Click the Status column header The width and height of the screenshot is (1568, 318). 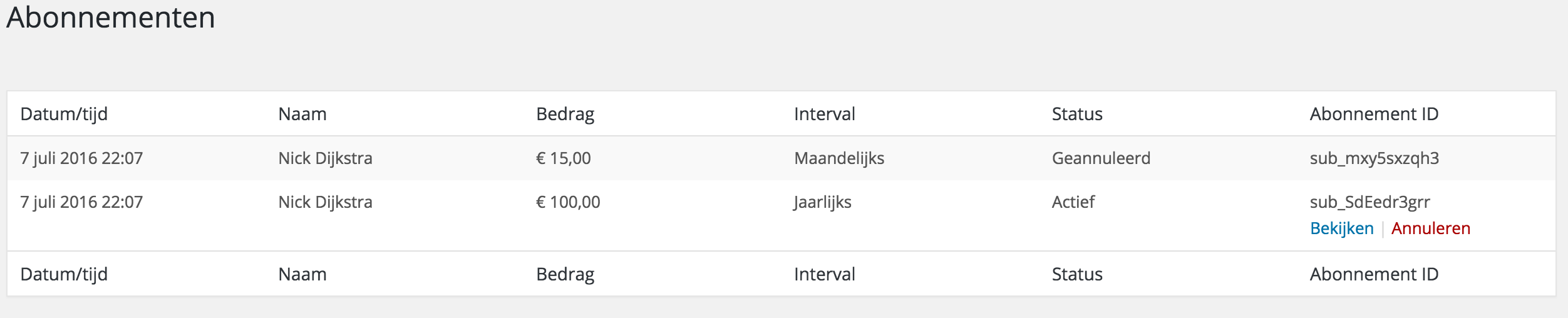pyautogui.click(x=1077, y=114)
